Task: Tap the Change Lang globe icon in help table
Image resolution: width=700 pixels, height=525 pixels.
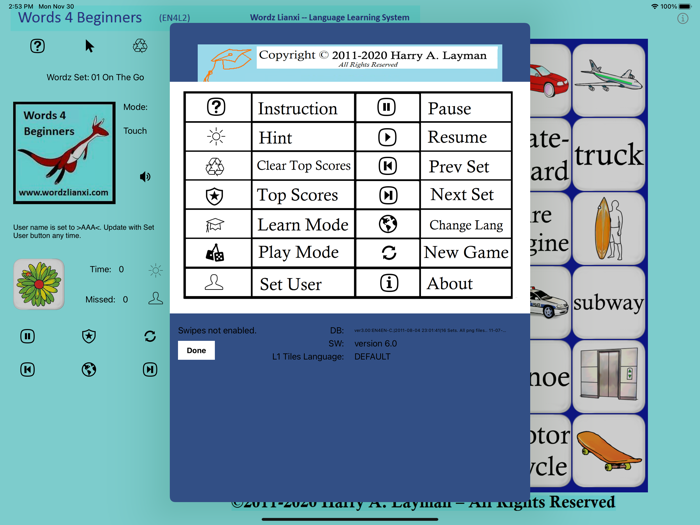Action: tap(388, 224)
